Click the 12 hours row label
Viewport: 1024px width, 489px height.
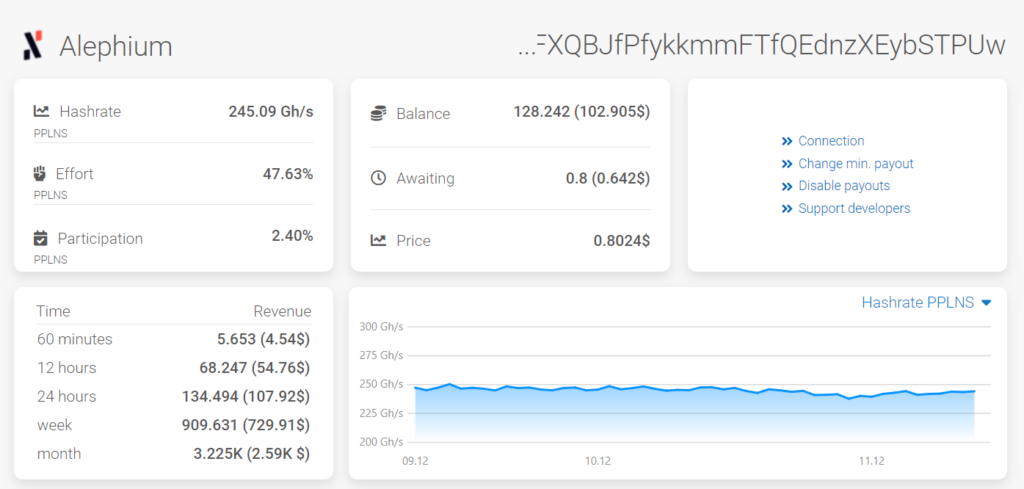[x=67, y=368]
